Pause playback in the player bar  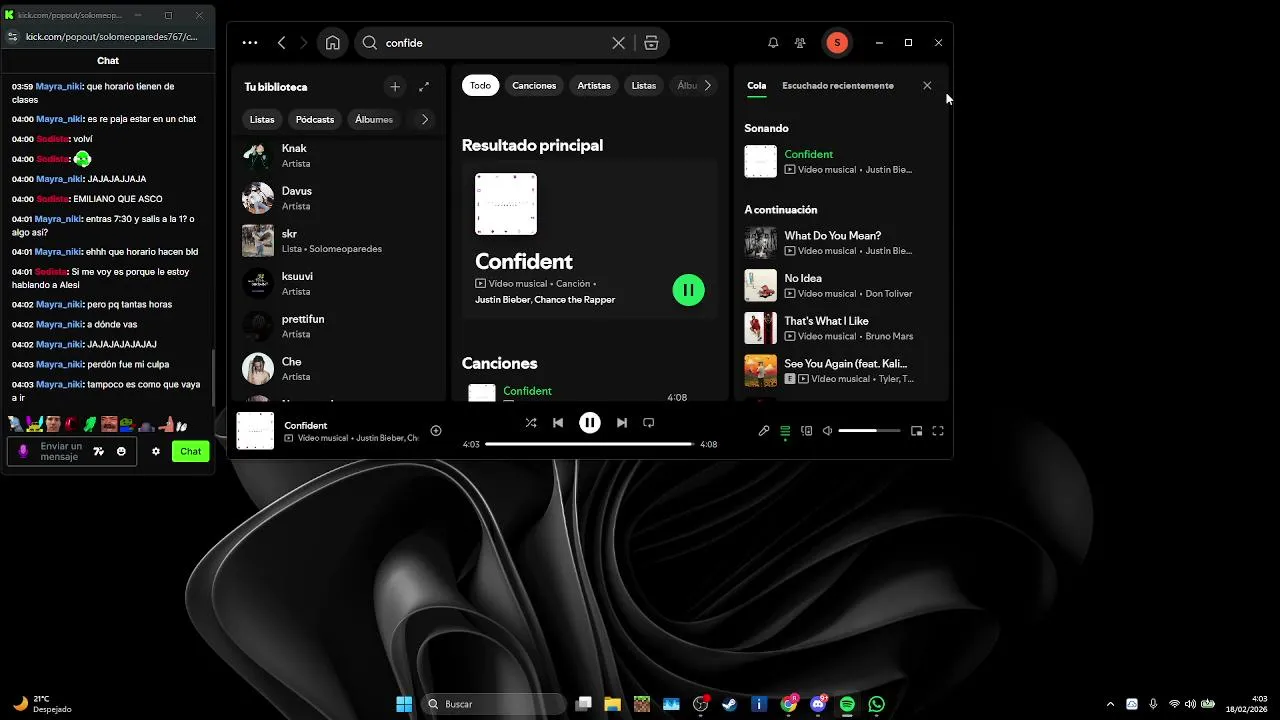(x=590, y=423)
